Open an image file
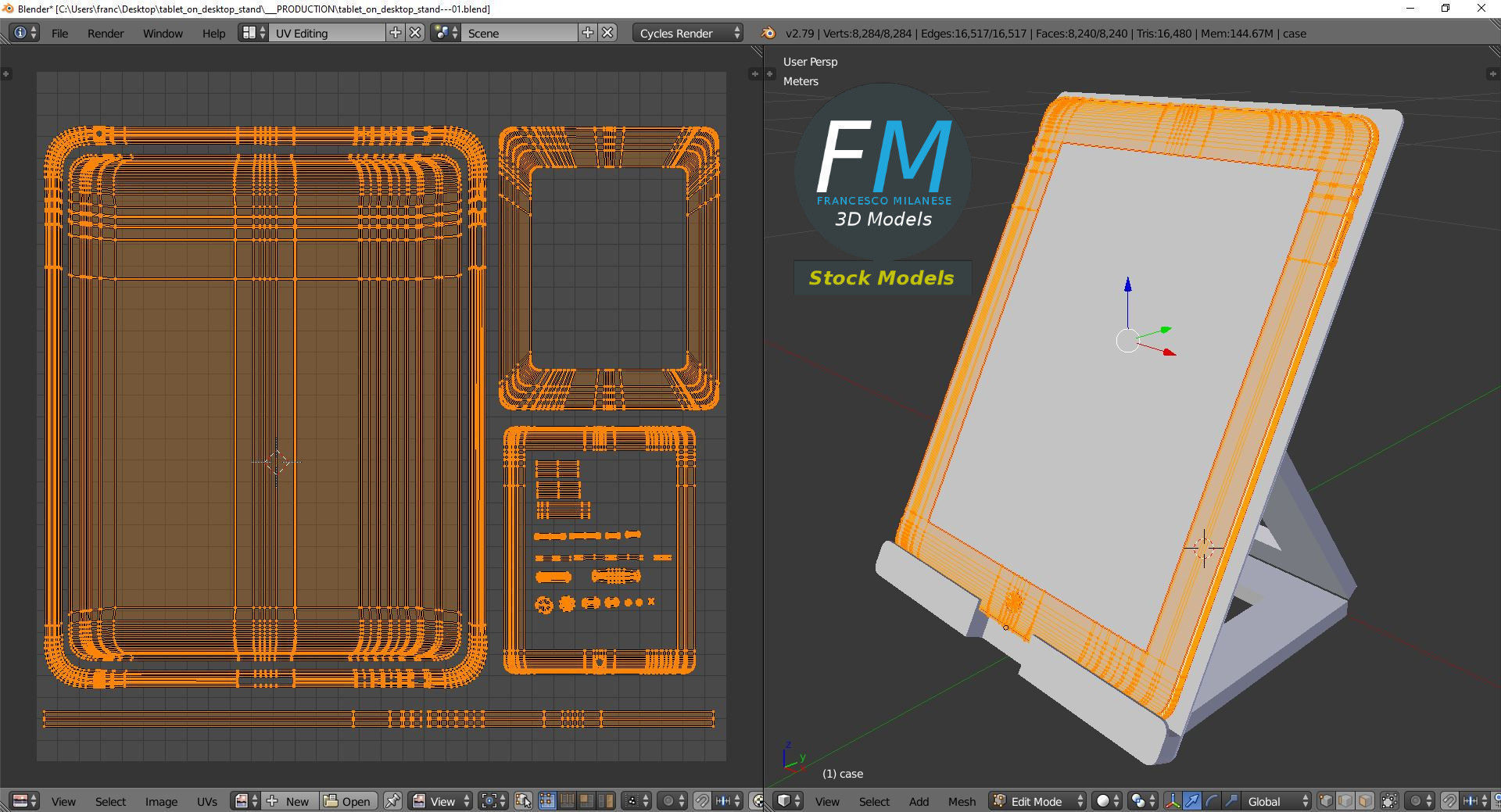Viewport: 1501px width, 812px height. (349, 801)
